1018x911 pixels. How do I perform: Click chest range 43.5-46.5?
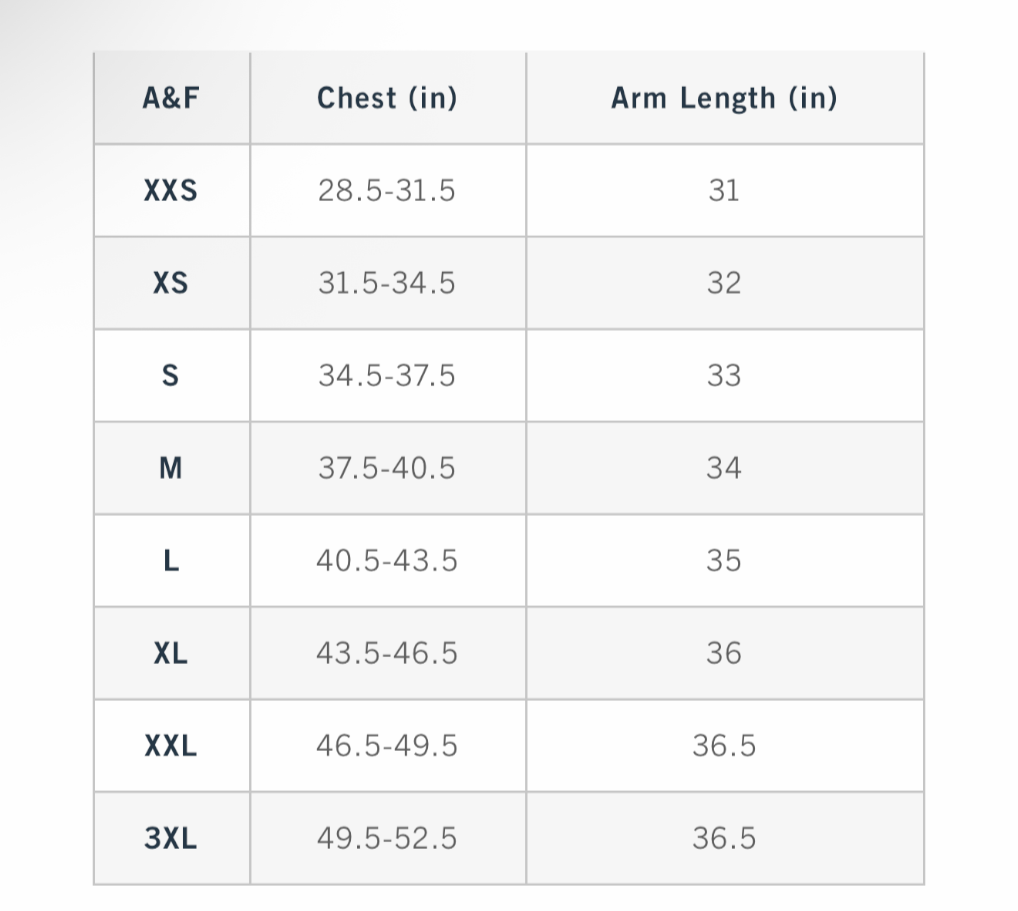[387, 653]
